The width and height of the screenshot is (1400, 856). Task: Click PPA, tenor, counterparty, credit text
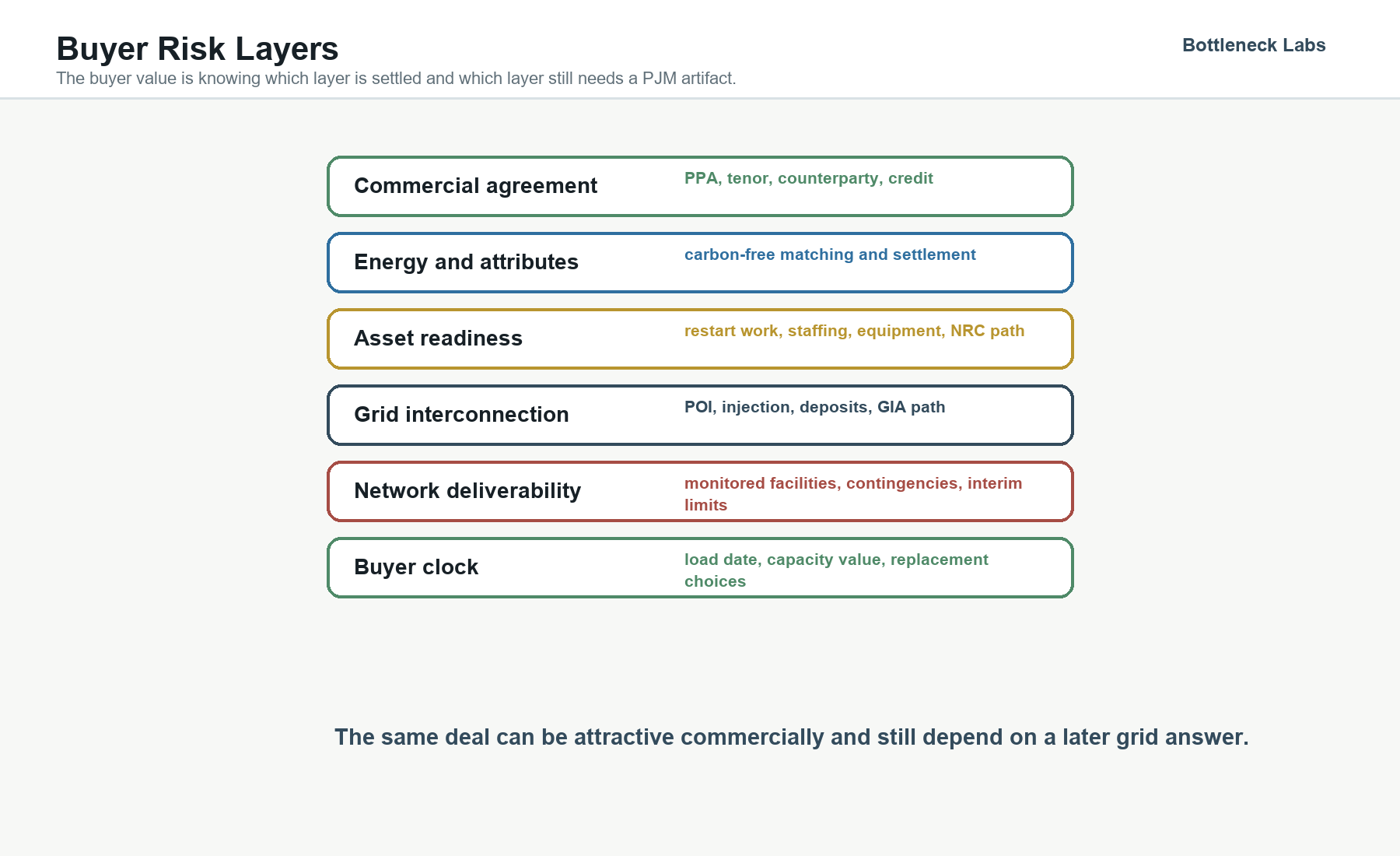pyautogui.click(x=809, y=178)
